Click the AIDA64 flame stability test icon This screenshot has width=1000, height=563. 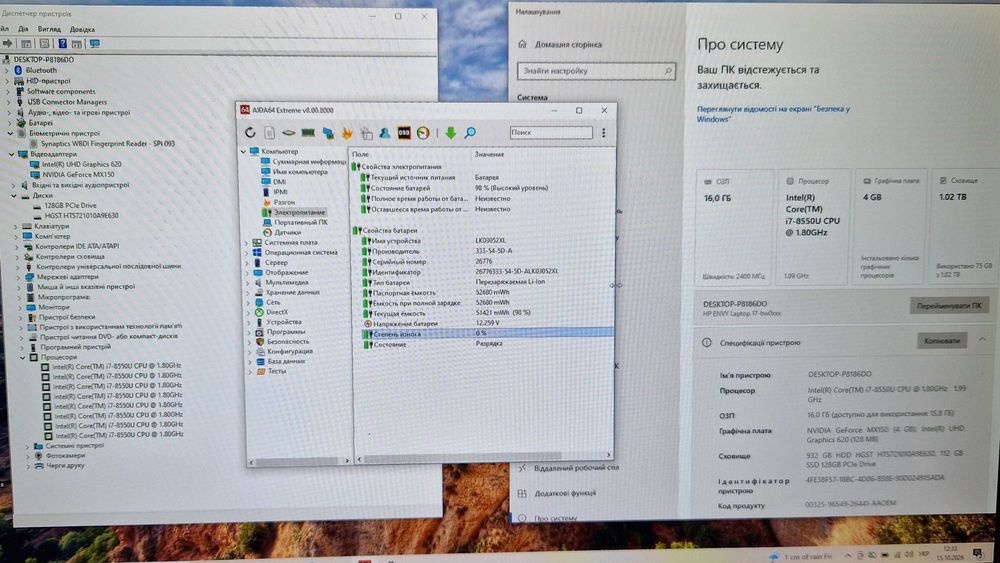pyautogui.click(x=347, y=133)
